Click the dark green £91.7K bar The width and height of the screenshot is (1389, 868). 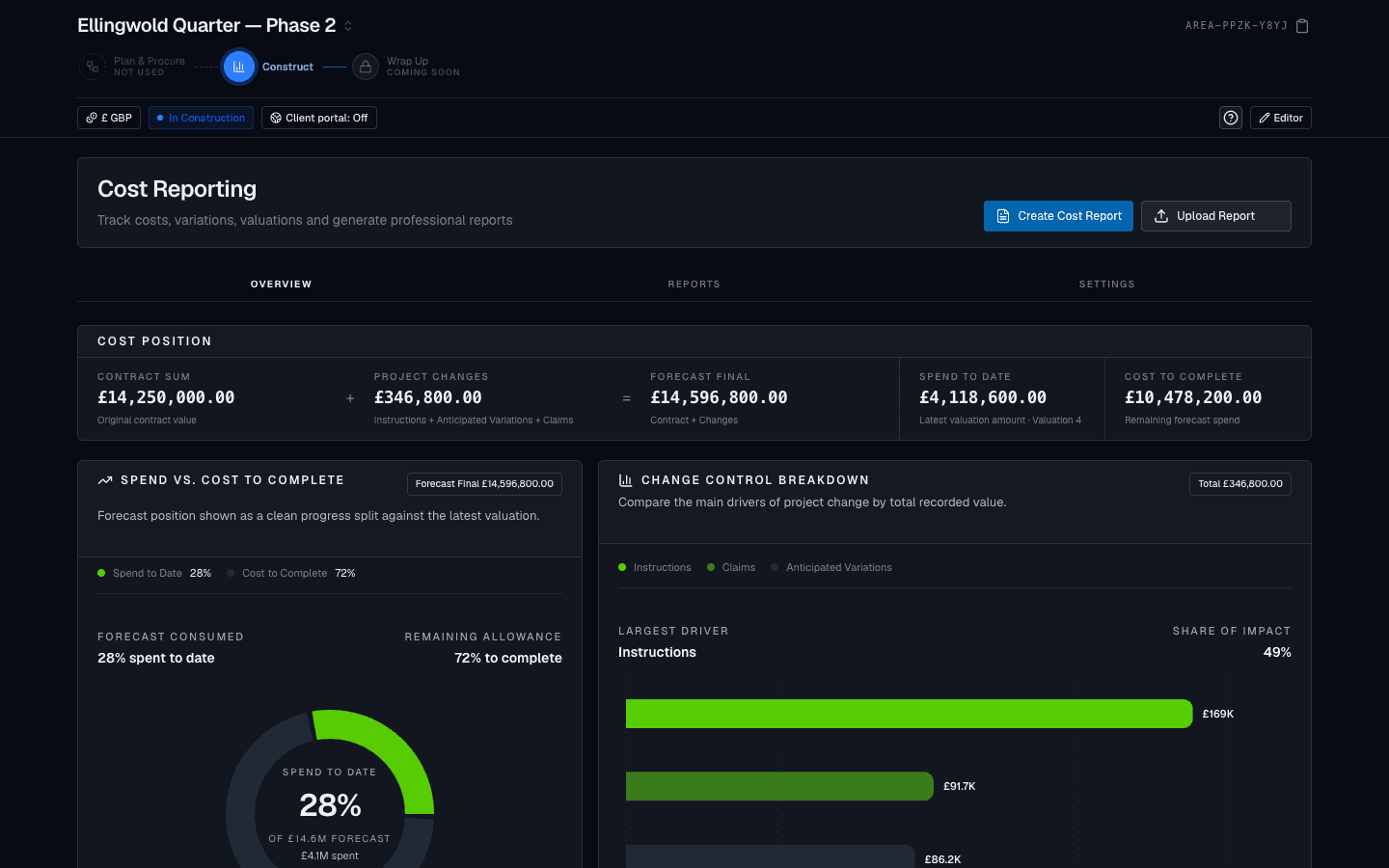pyautogui.click(x=779, y=786)
